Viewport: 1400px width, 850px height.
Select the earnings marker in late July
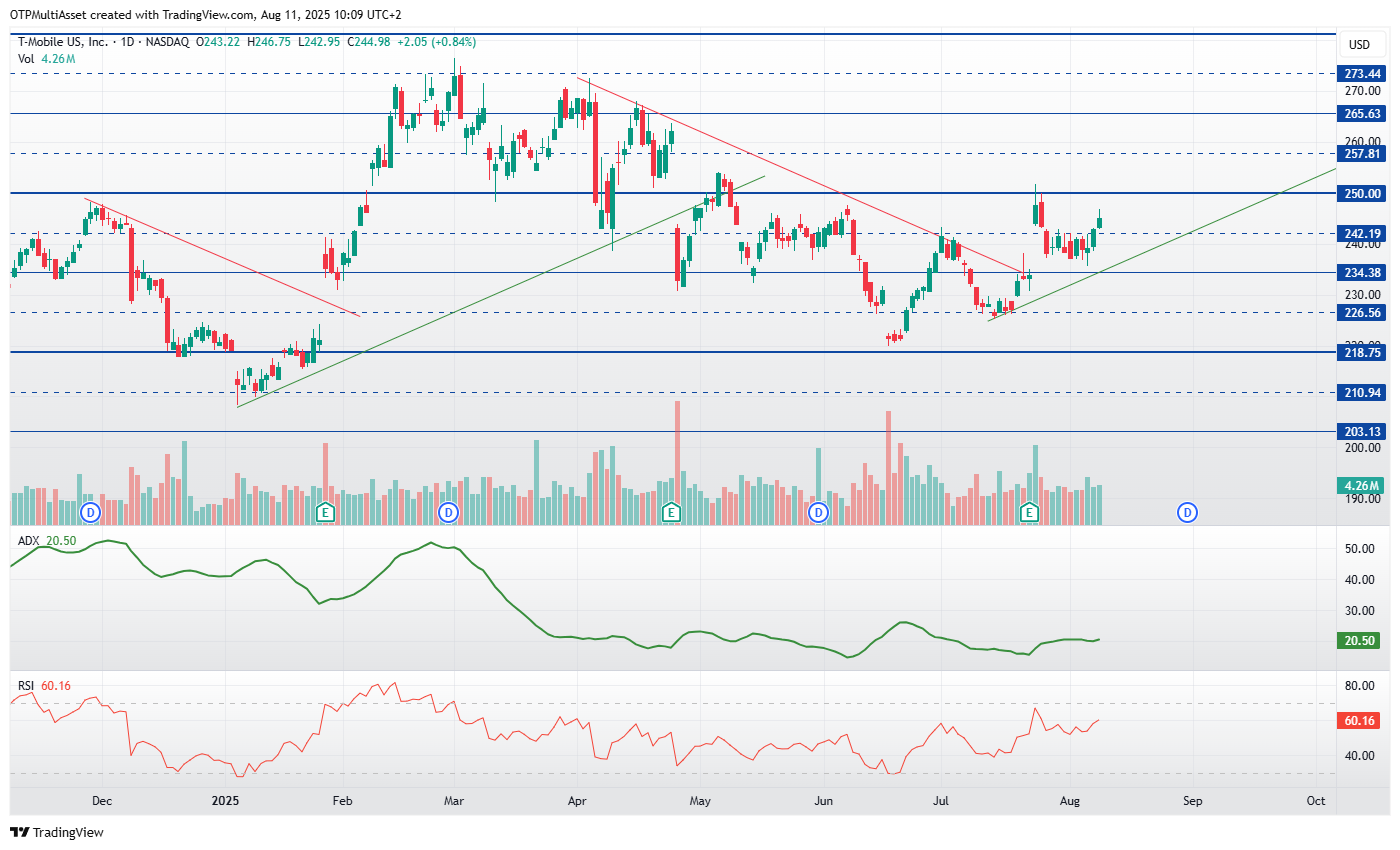pyautogui.click(x=1028, y=513)
